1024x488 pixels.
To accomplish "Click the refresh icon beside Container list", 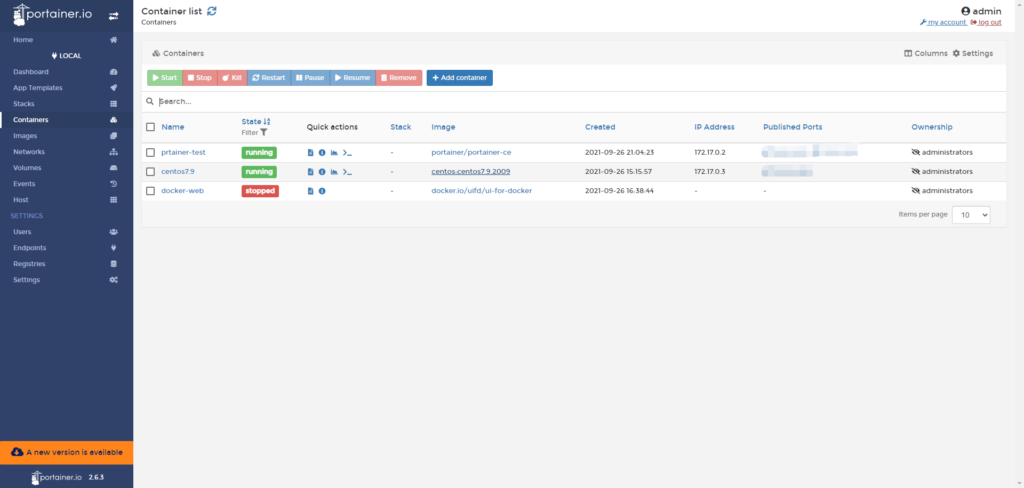I will click(x=212, y=10).
